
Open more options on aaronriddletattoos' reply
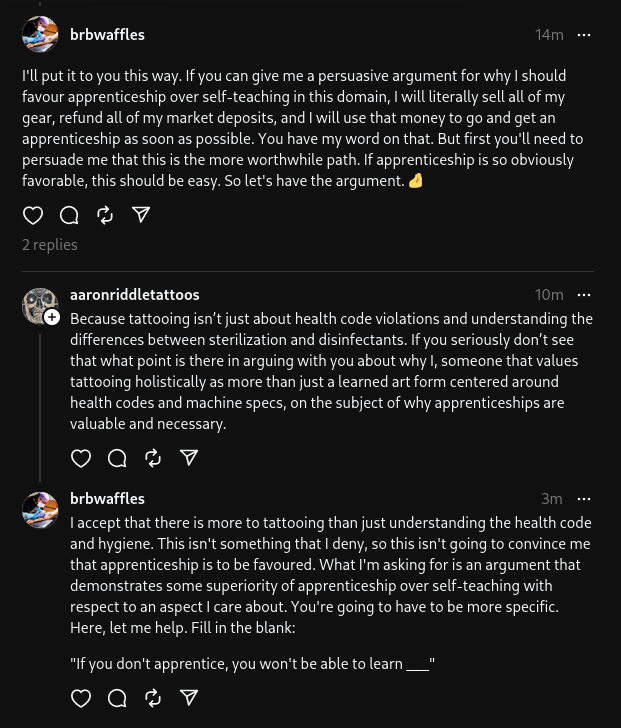tap(584, 295)
